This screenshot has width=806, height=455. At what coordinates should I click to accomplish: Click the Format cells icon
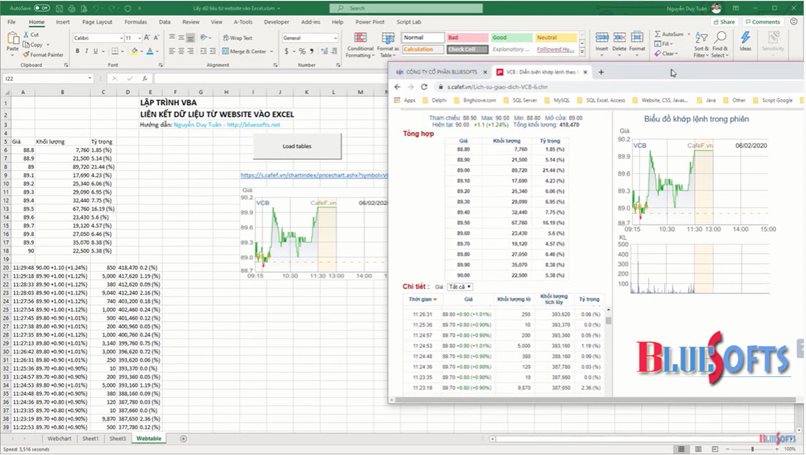637,38
